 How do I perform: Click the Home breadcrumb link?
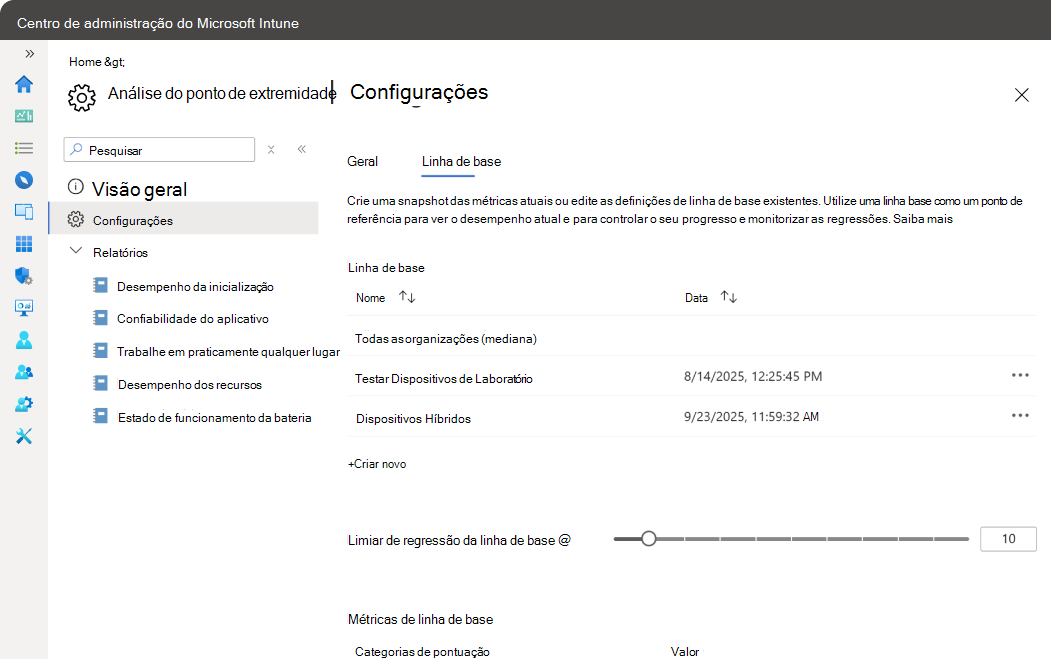point(85,62)
